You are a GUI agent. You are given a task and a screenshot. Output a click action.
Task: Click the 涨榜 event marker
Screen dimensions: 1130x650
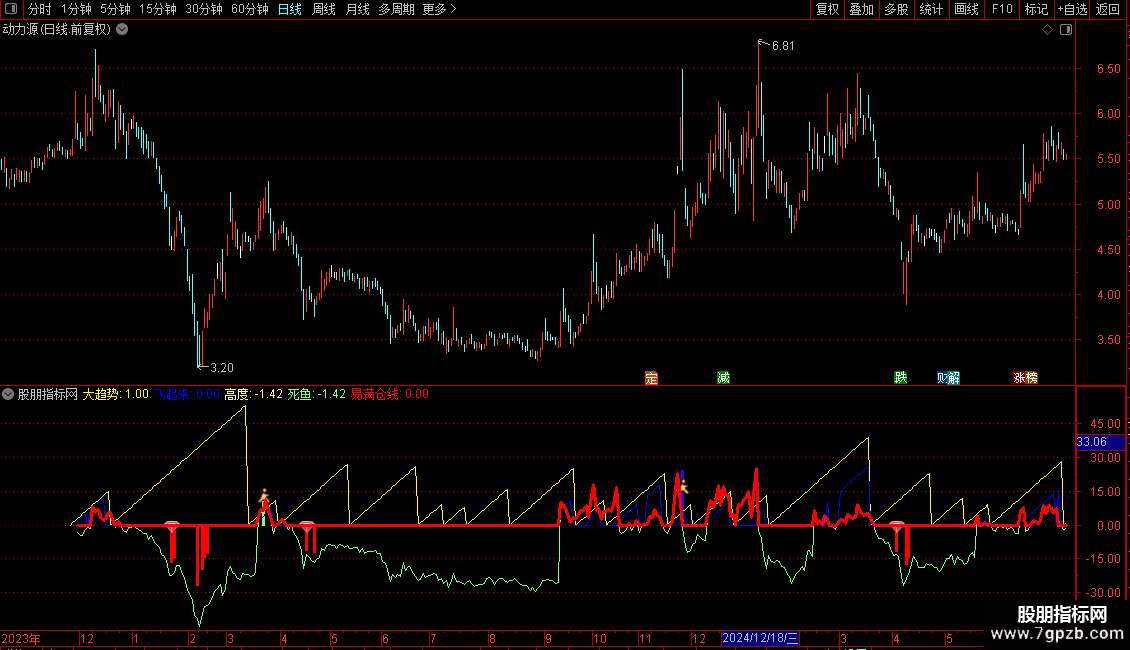pos(1026,378)
